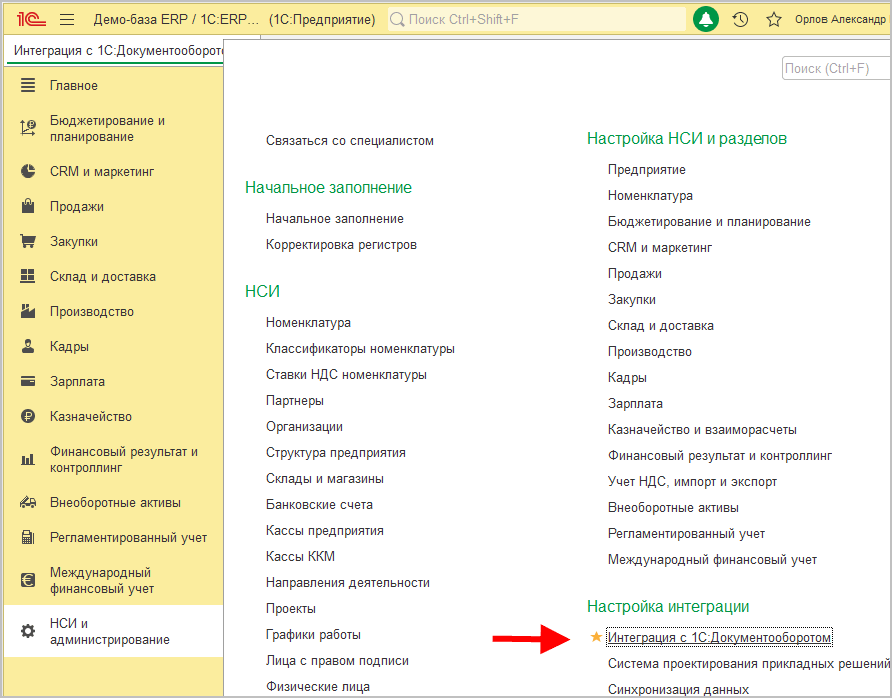Open Лица с правом подписи link
The width and height of the screenshot is (892, 698).
point(337,660)
